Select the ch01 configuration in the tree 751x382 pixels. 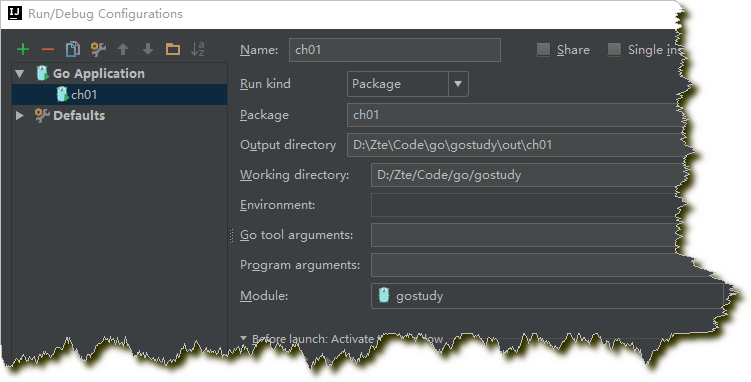click(119, 94)
